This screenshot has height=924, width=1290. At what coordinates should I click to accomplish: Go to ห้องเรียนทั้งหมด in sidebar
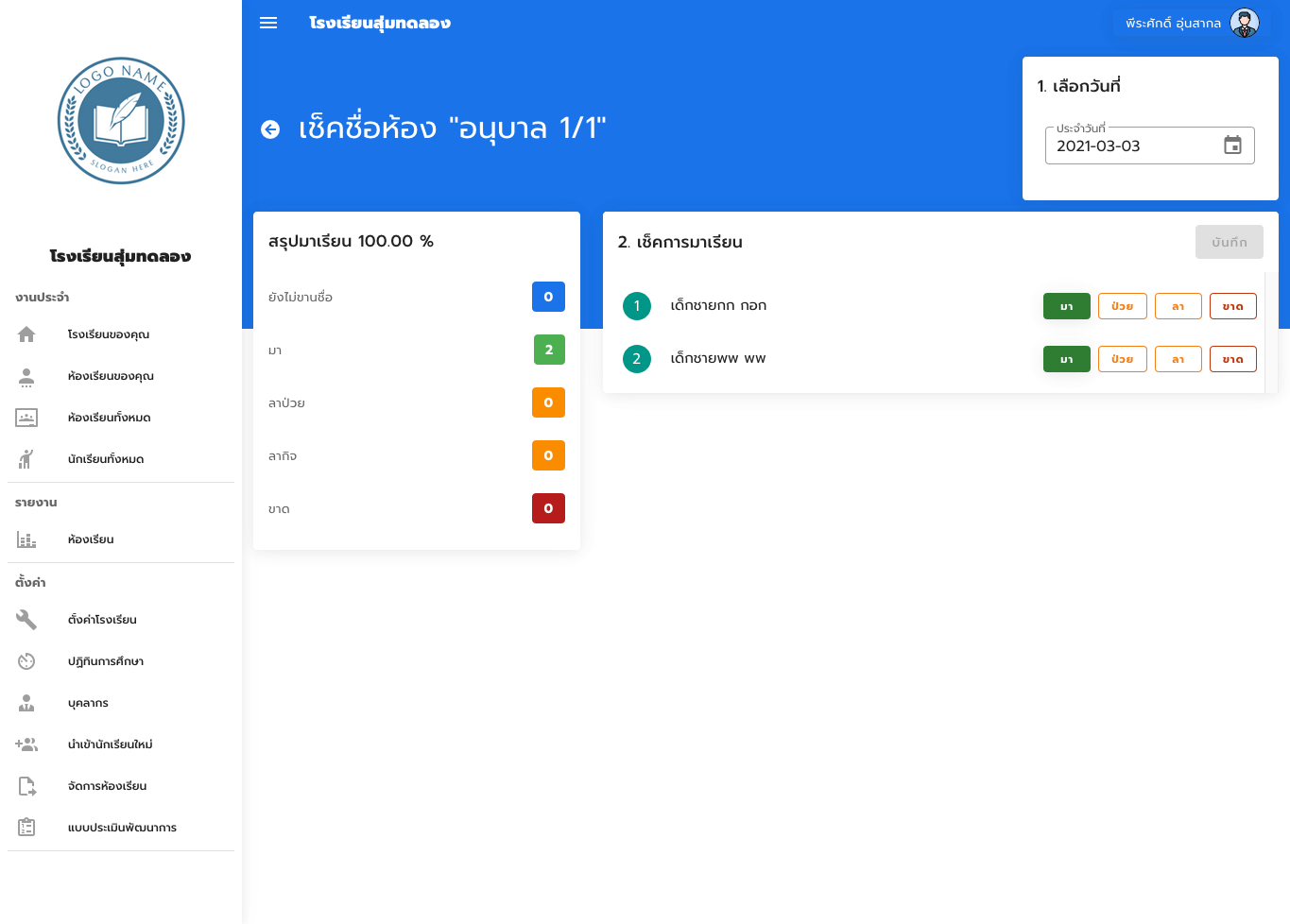point(109,418)
